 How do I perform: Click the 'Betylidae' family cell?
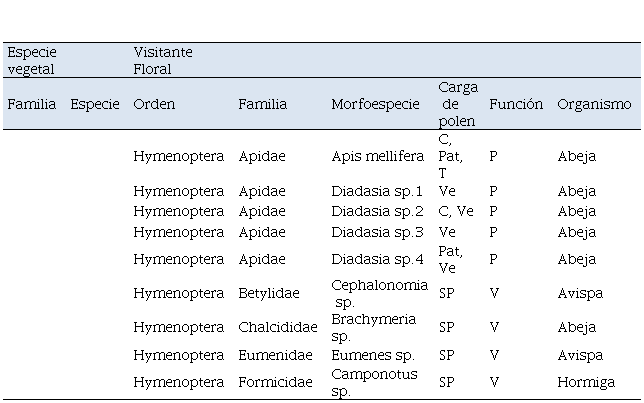coord(269,293)
